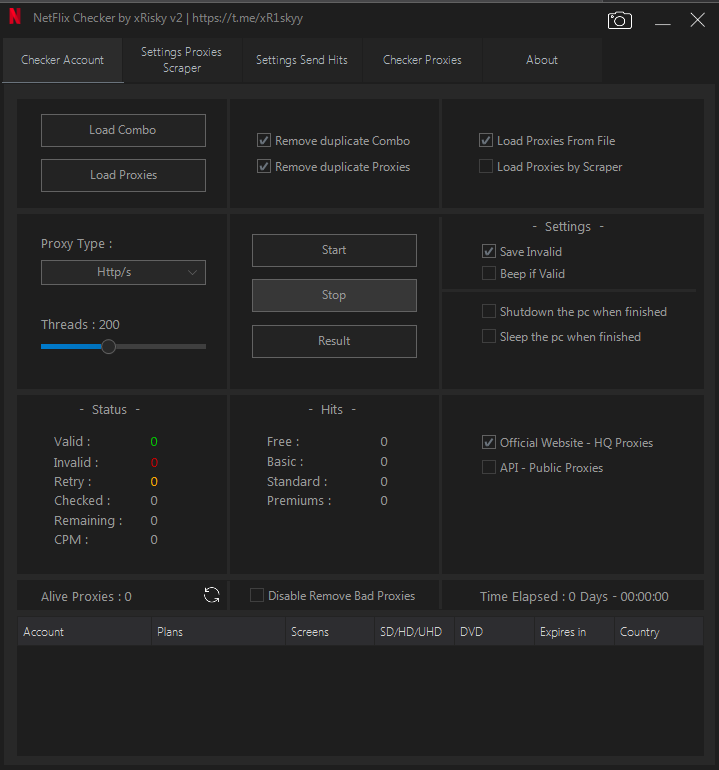Go to the About tab

[542, 60]
